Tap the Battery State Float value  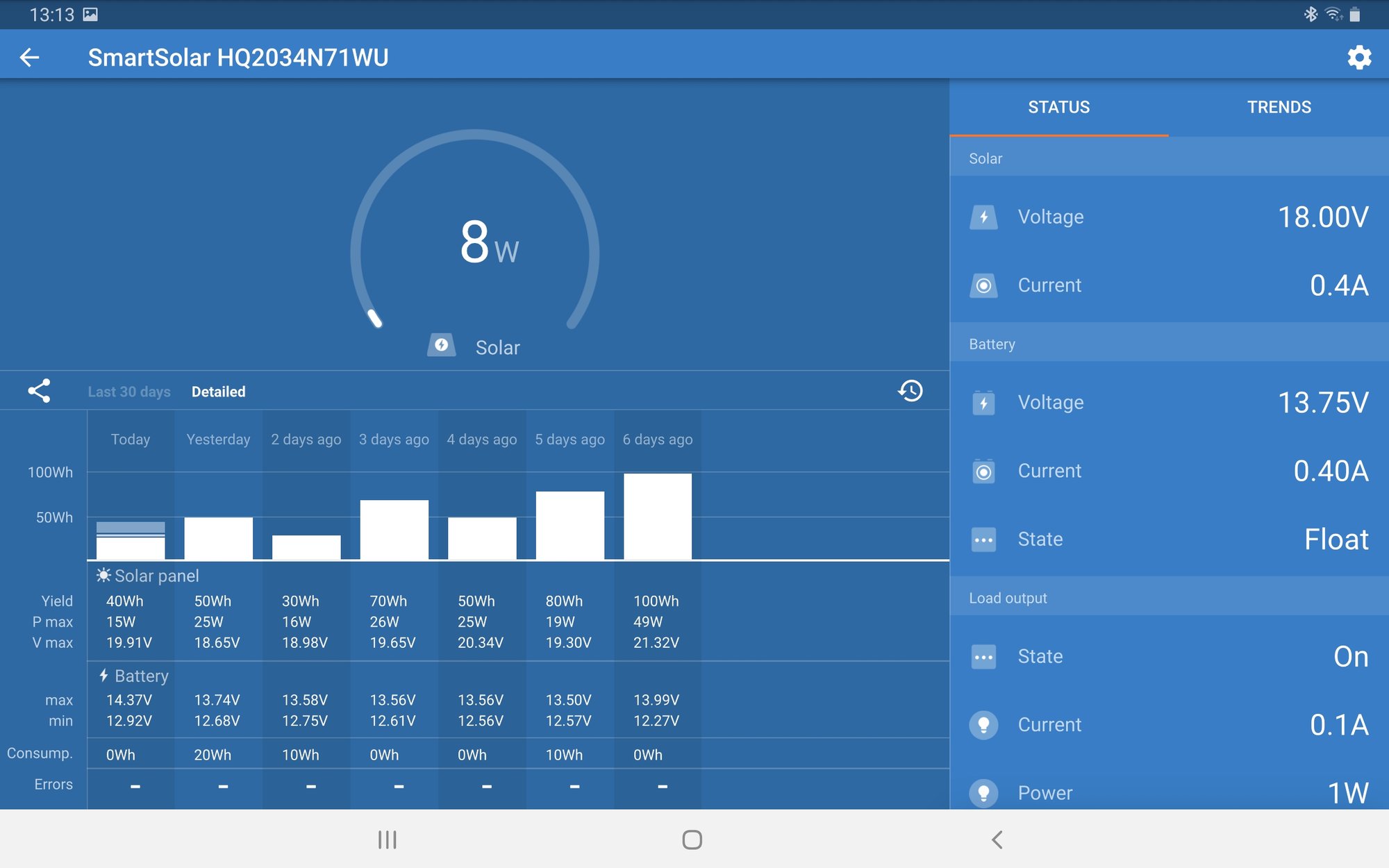(x=1336, y=540)
